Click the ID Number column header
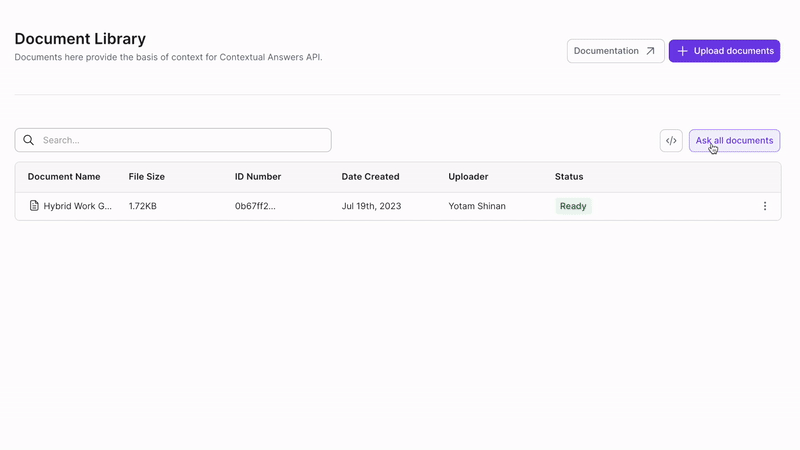The image size is (800, 450). pyautogui.click(x=258, y=177)
